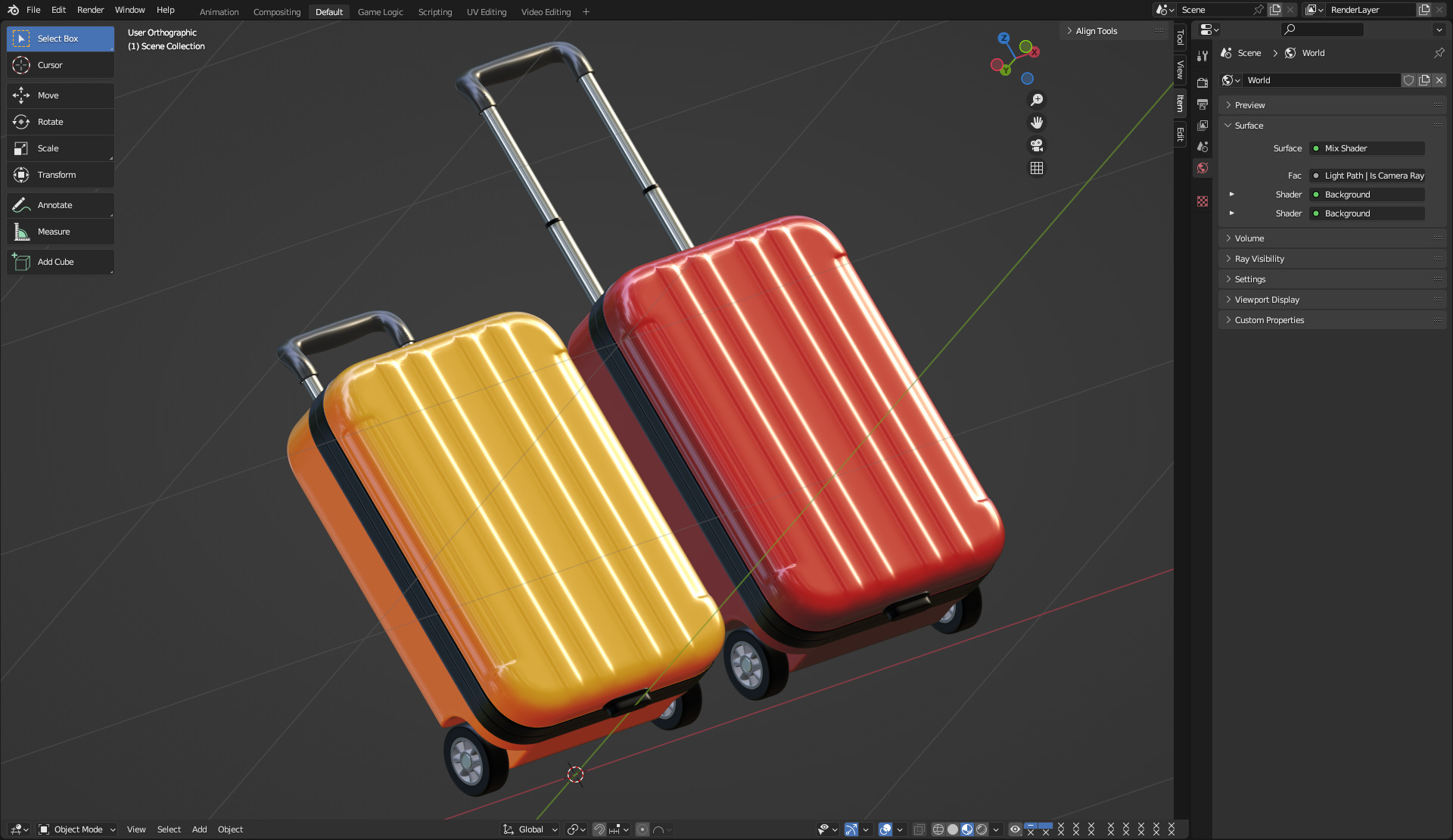Switch orthographic/perspective grid icon
This screenshot has width=1453, height=840.
(1037, 168)
